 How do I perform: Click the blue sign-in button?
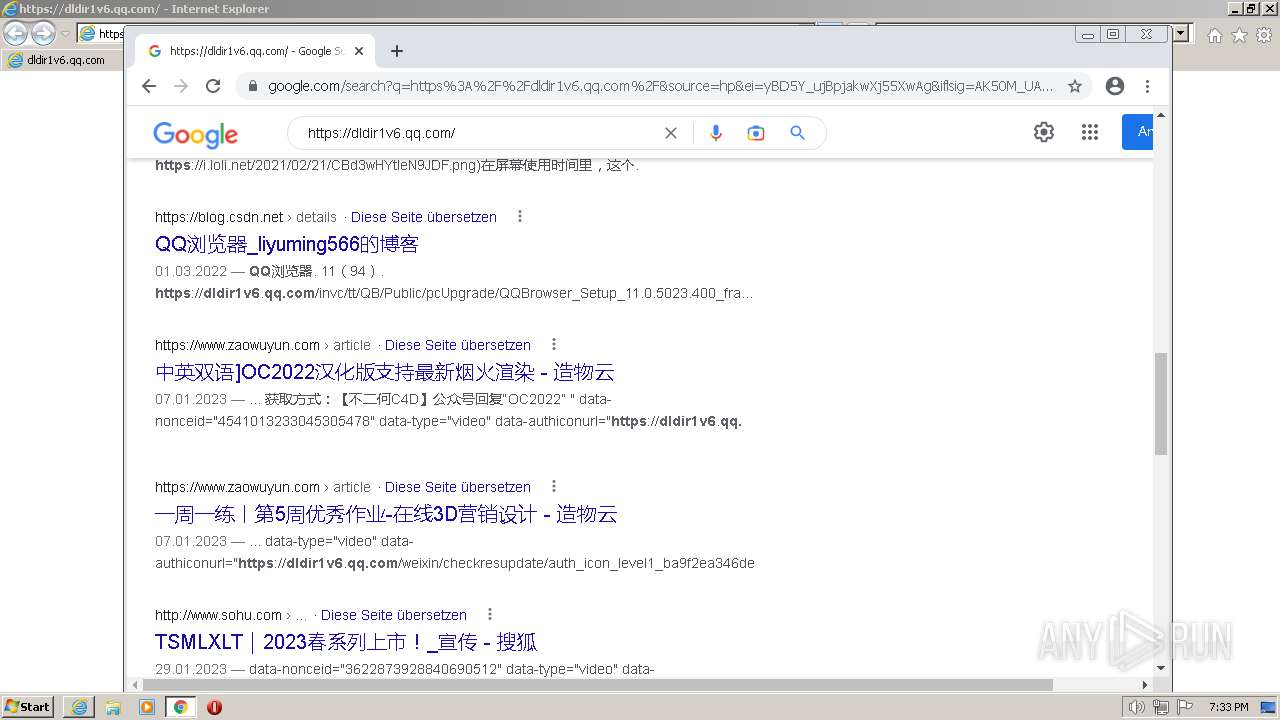1138,132
